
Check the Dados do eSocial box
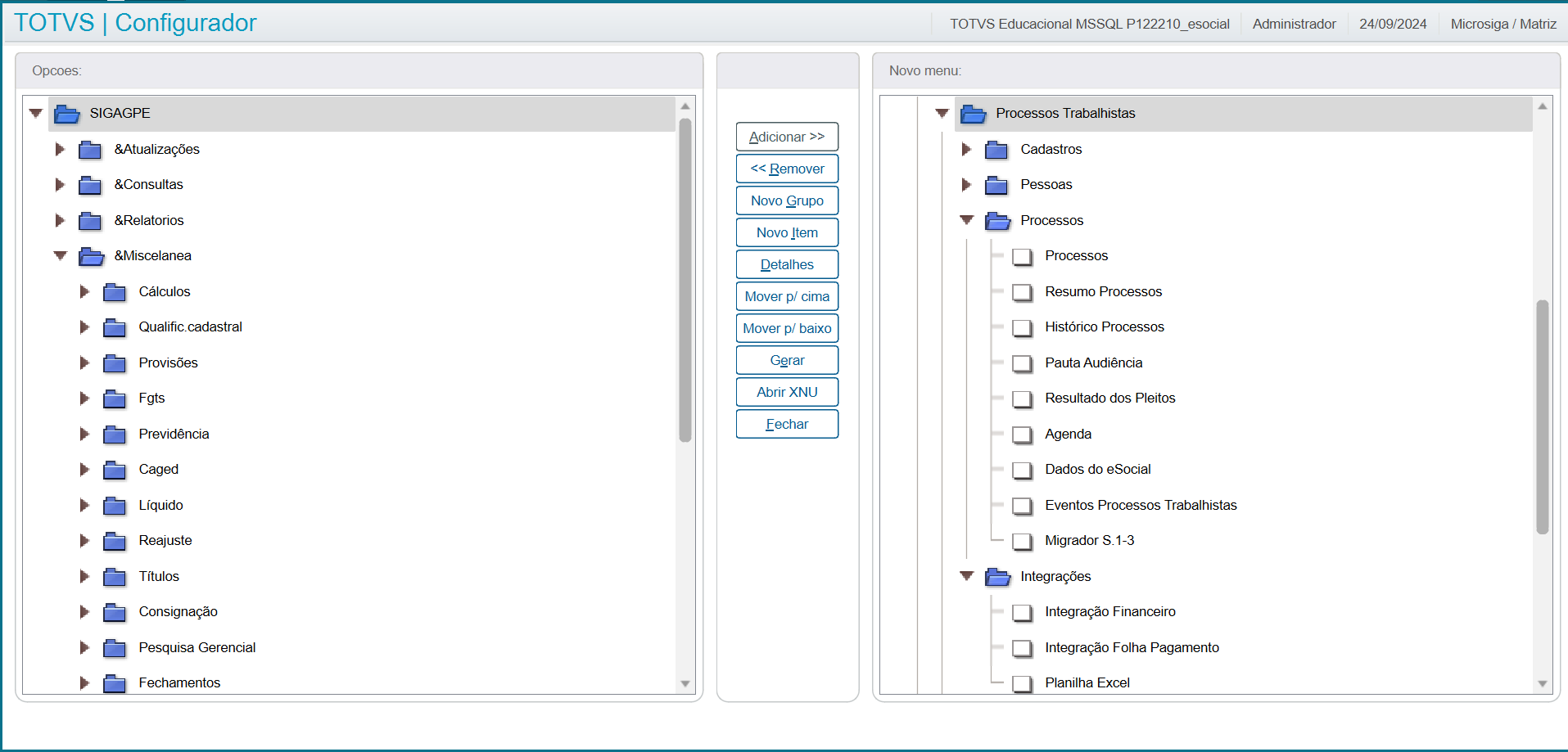pos(1022,471)
